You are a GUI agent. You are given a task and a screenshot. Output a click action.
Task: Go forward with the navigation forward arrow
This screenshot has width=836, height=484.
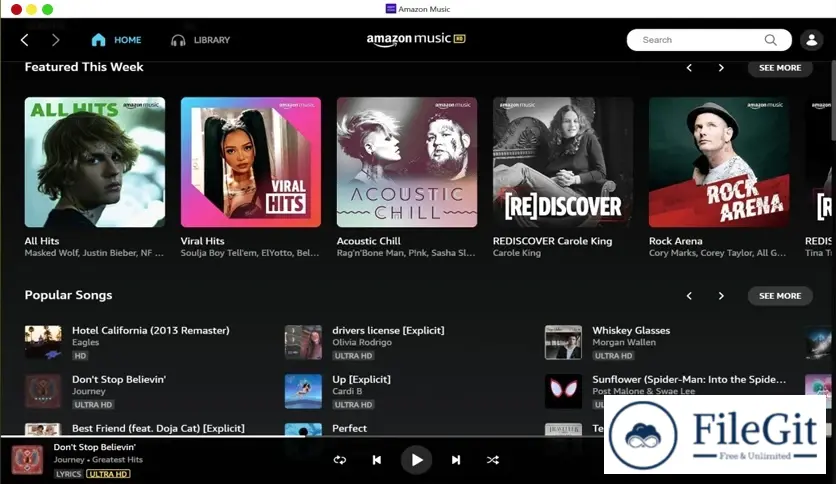[55, 40]
